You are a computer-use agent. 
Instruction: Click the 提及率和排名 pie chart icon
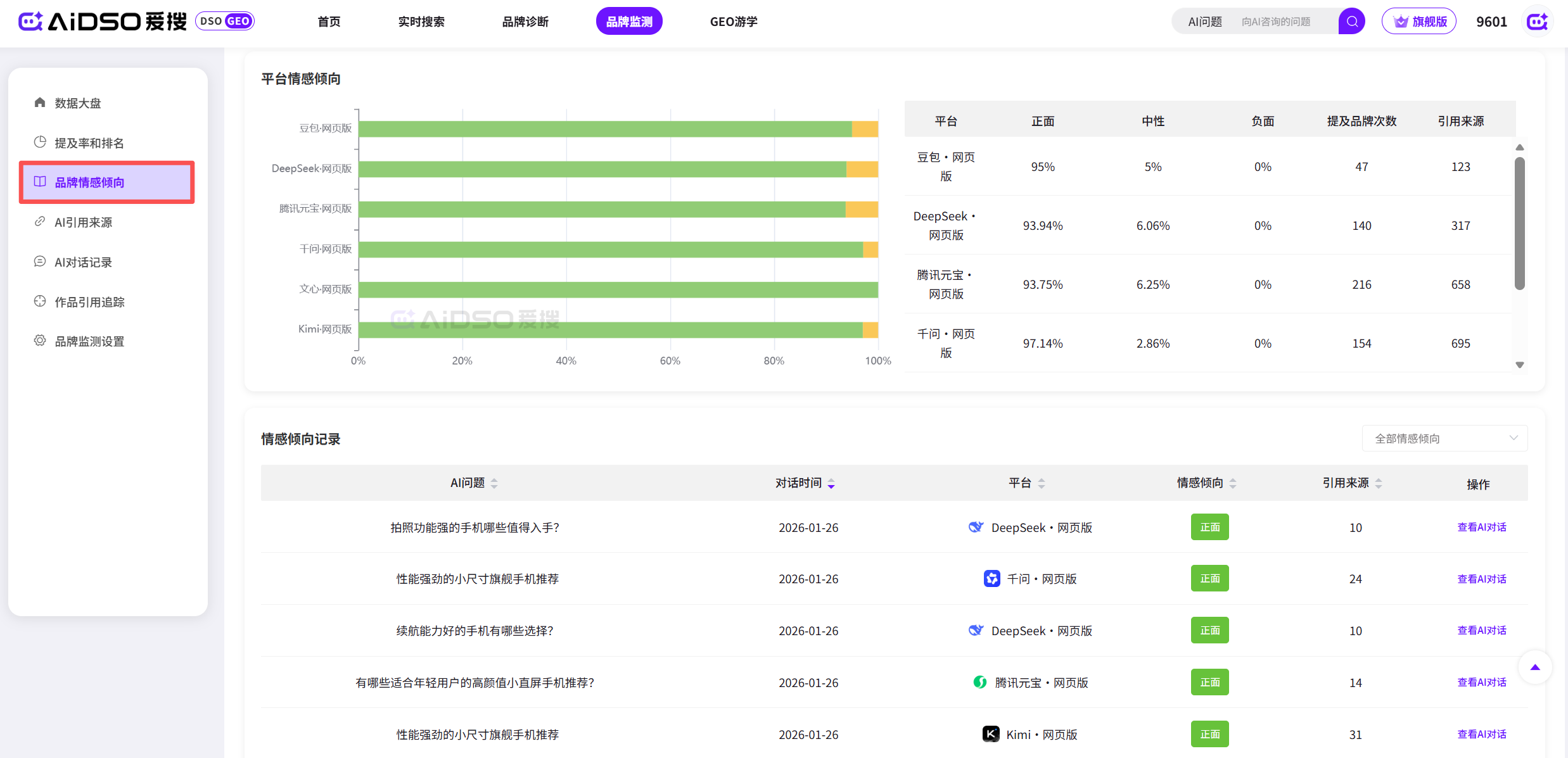(x=40, y=142)
